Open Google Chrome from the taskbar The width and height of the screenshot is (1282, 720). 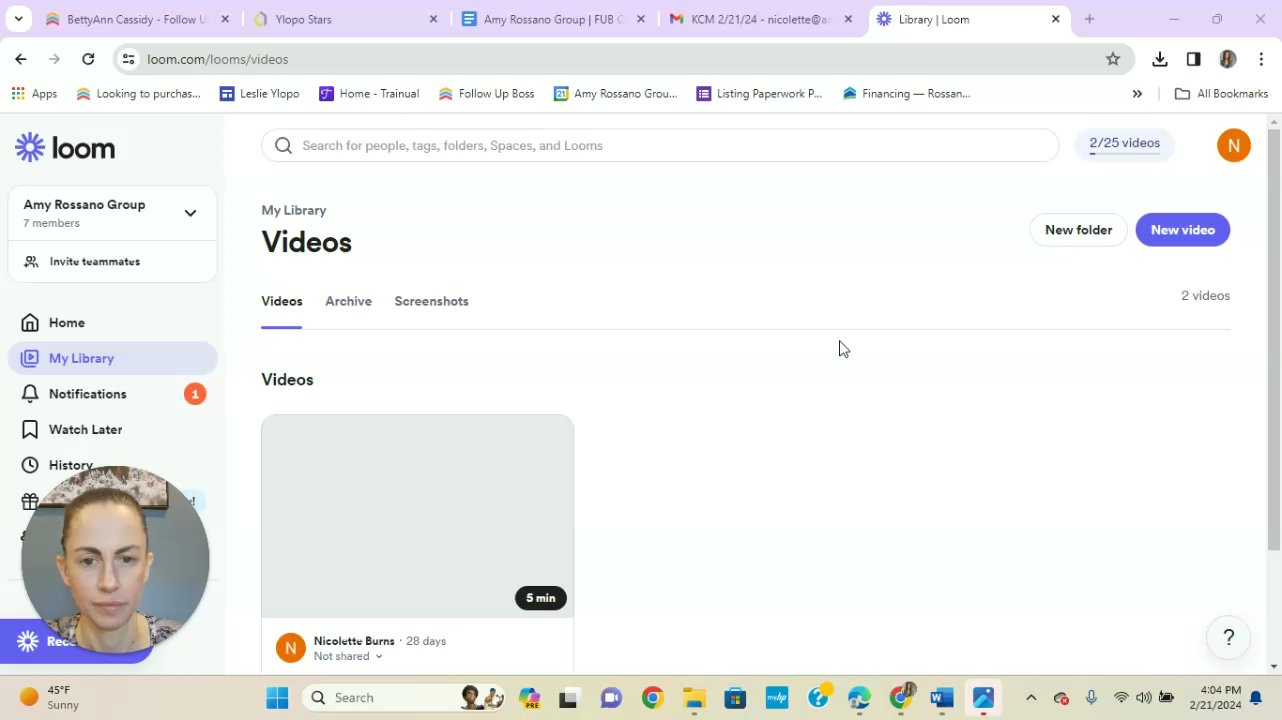(x=652, y=697)
